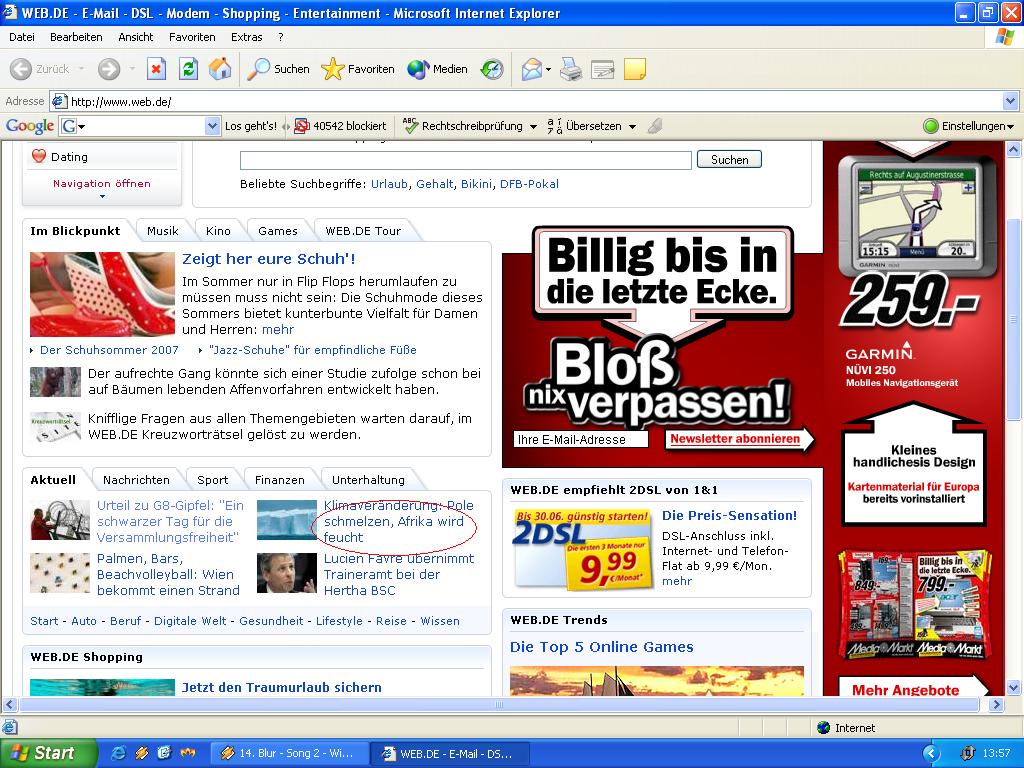Switch to Blur - Song 2 Winamp taskbar item
The image size is (1024, 768).
(289, 753)
